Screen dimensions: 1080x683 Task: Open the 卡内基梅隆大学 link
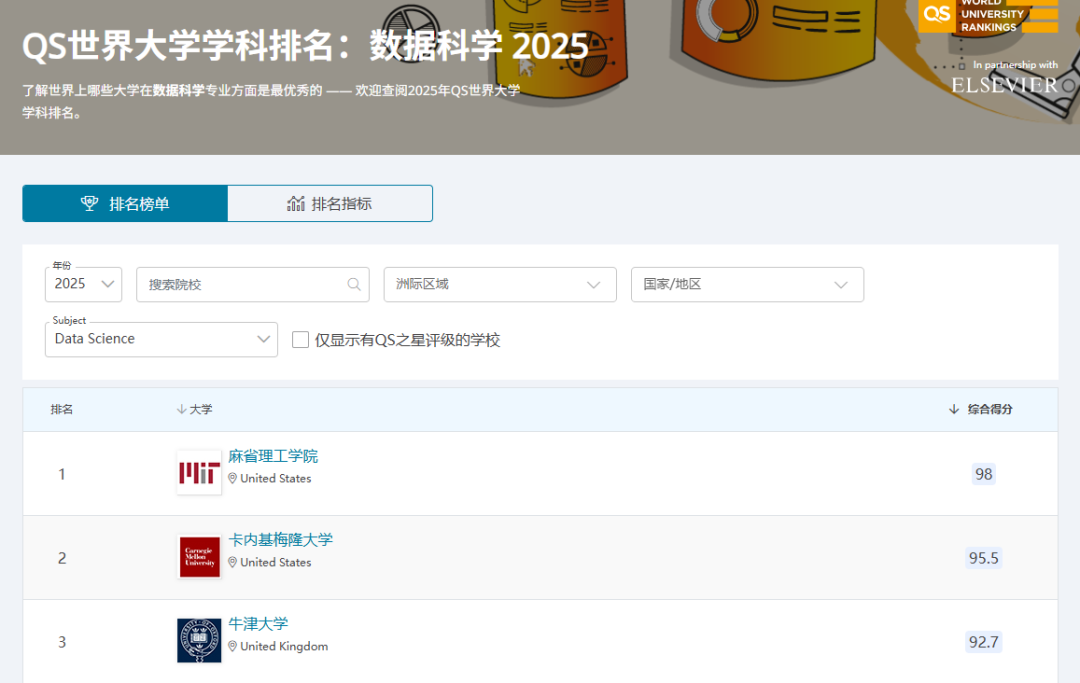pos(280,540)
